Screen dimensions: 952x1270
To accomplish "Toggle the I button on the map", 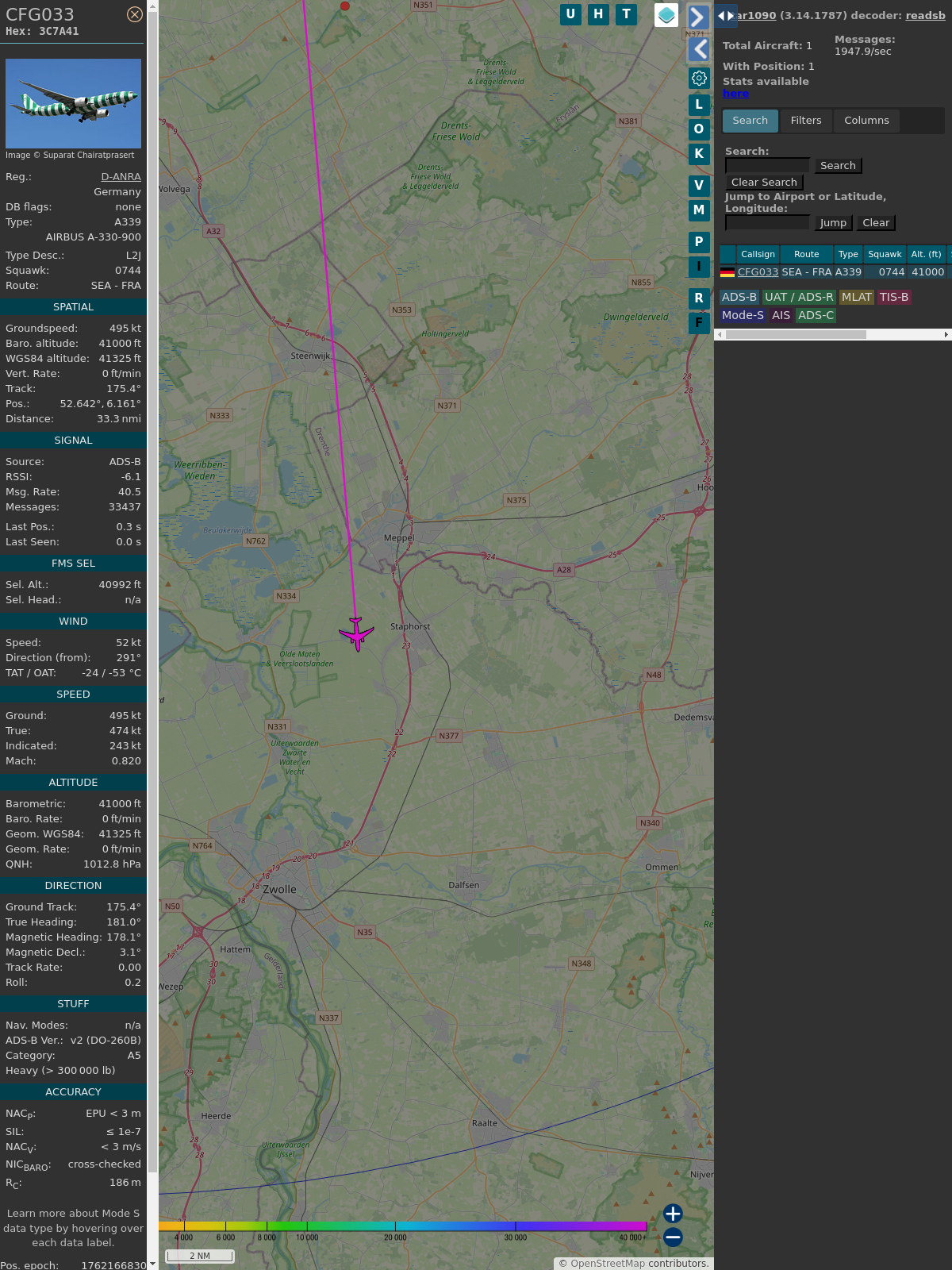I will [699, 267].
